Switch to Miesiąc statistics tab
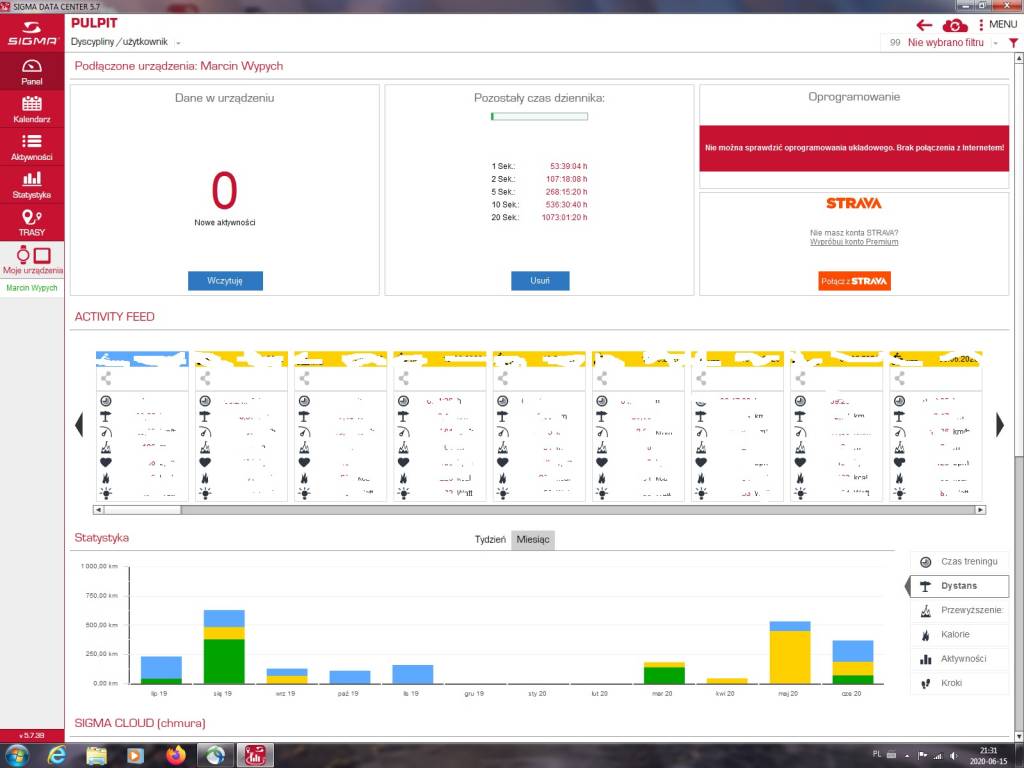 [532, 540]
